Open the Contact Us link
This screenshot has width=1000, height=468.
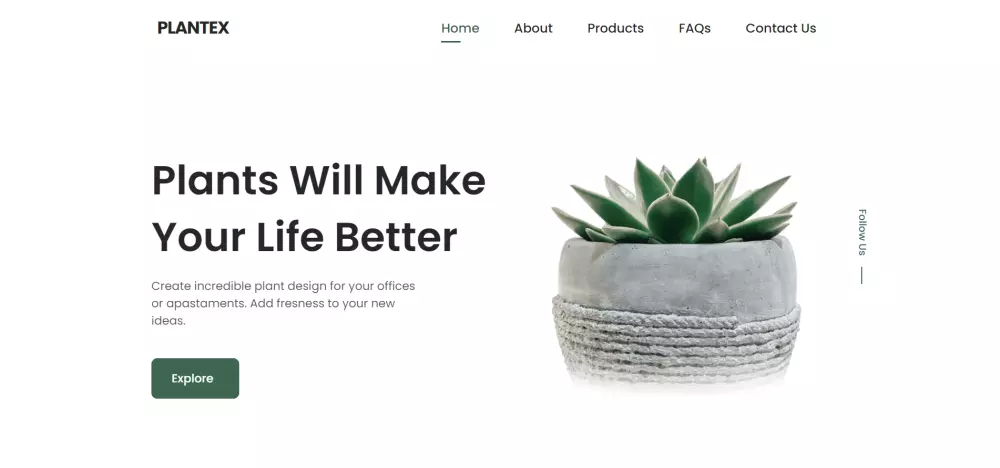point(781,28)
